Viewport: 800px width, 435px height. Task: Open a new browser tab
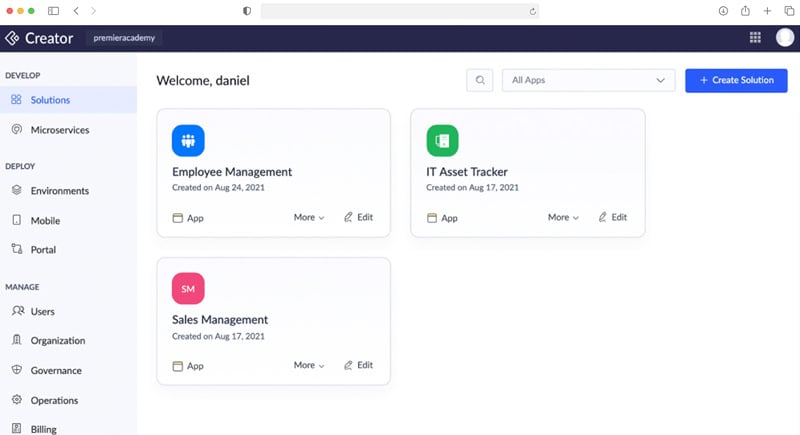[767, 11]
